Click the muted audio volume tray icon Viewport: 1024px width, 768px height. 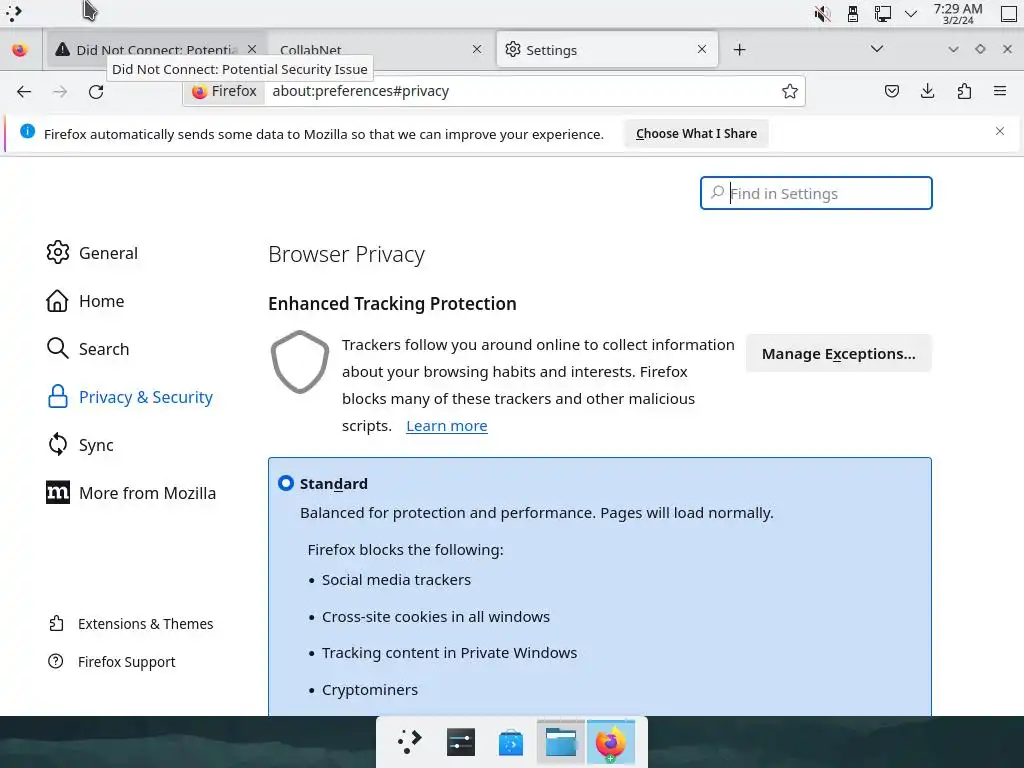click(x=822, y=14)
